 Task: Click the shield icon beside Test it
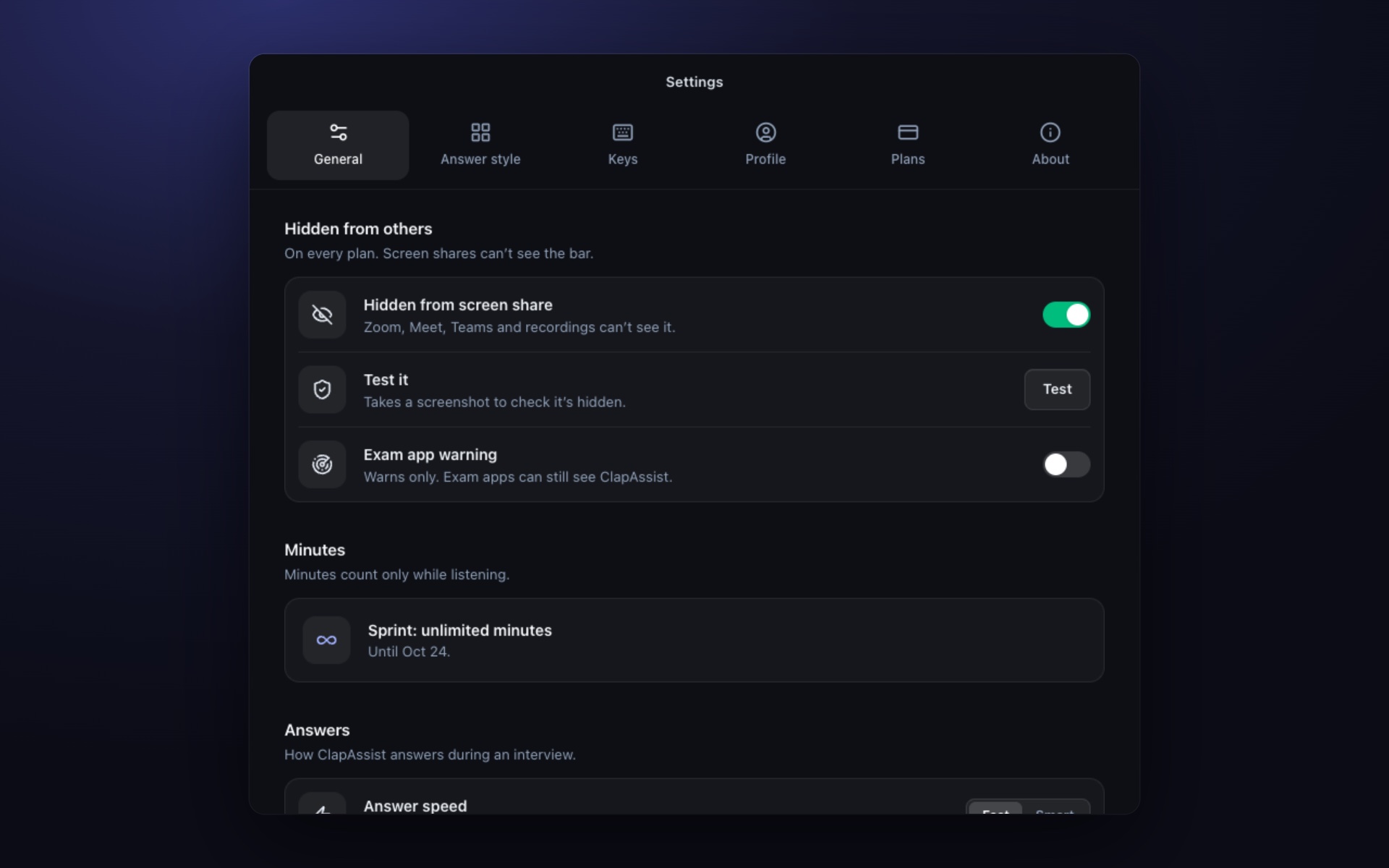click(x=322, y=389)
